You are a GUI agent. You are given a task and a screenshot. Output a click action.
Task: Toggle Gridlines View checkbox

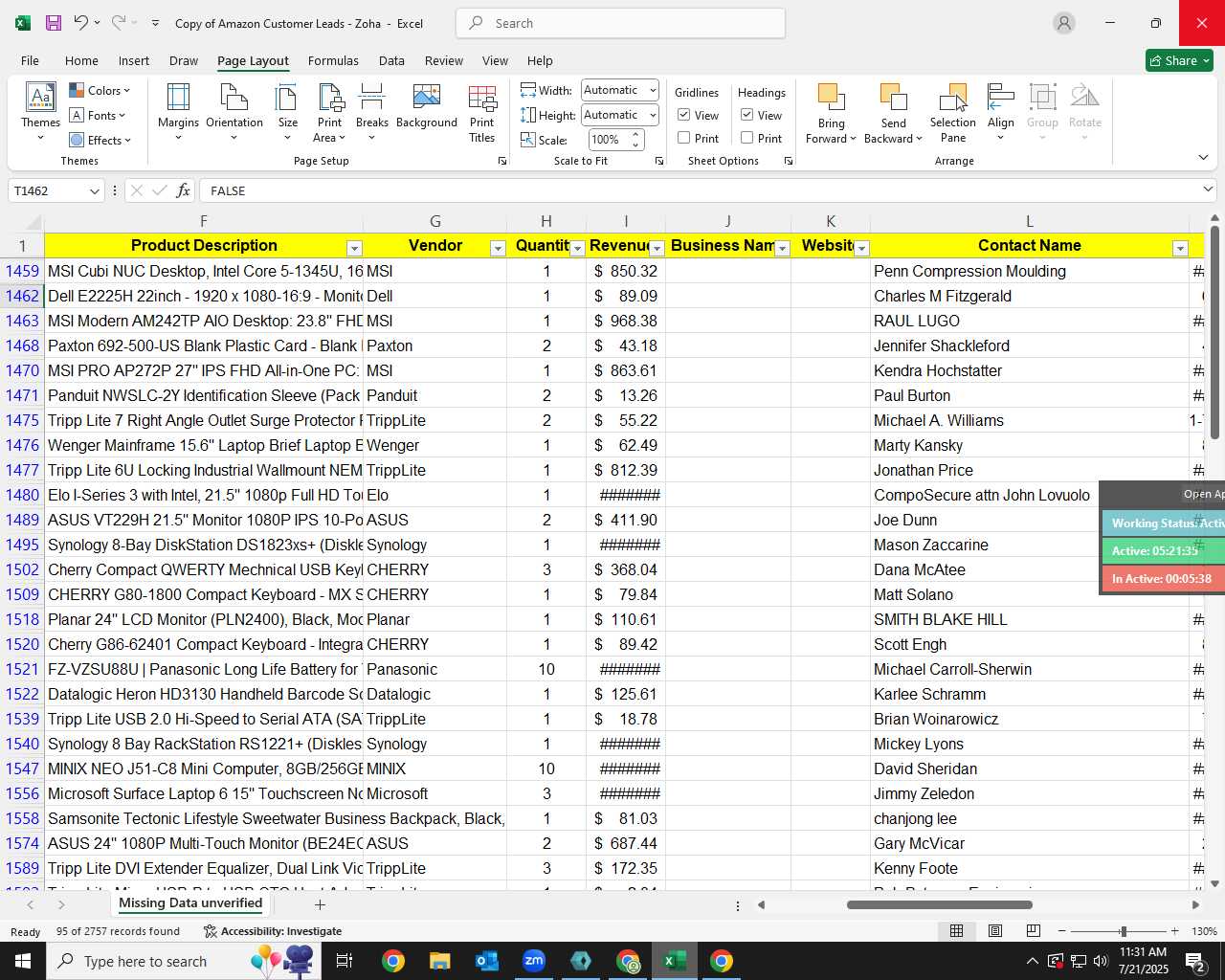[684, 115]
